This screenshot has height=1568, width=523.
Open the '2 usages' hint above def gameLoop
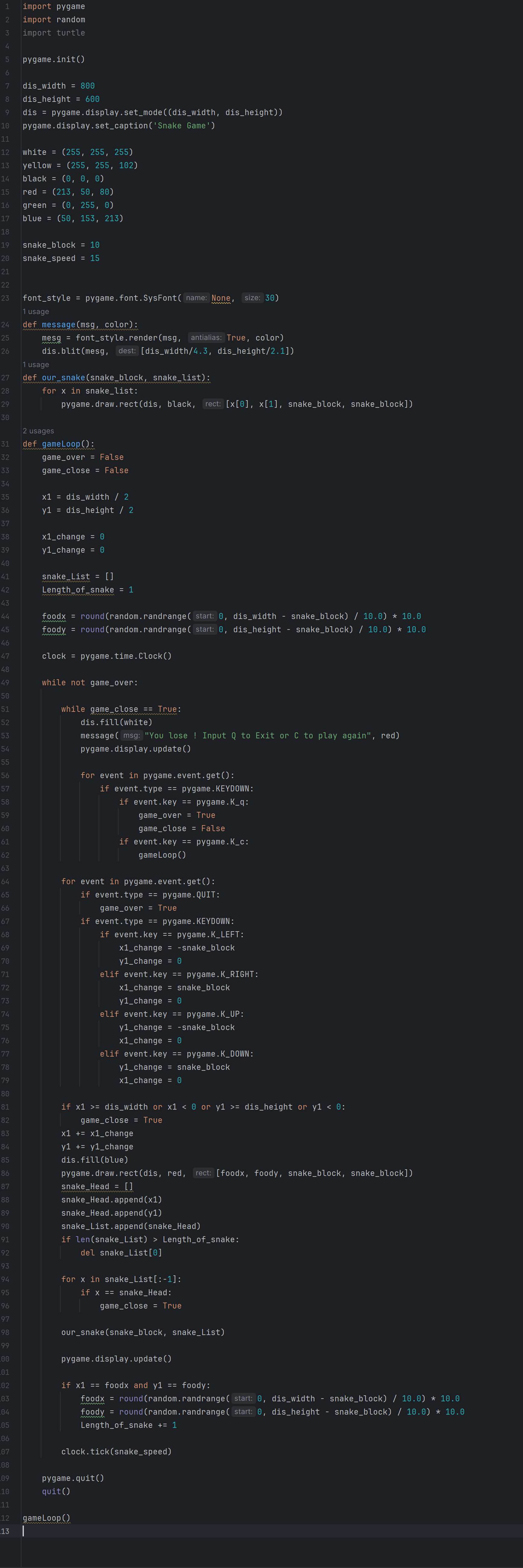[x=38, y=431]
